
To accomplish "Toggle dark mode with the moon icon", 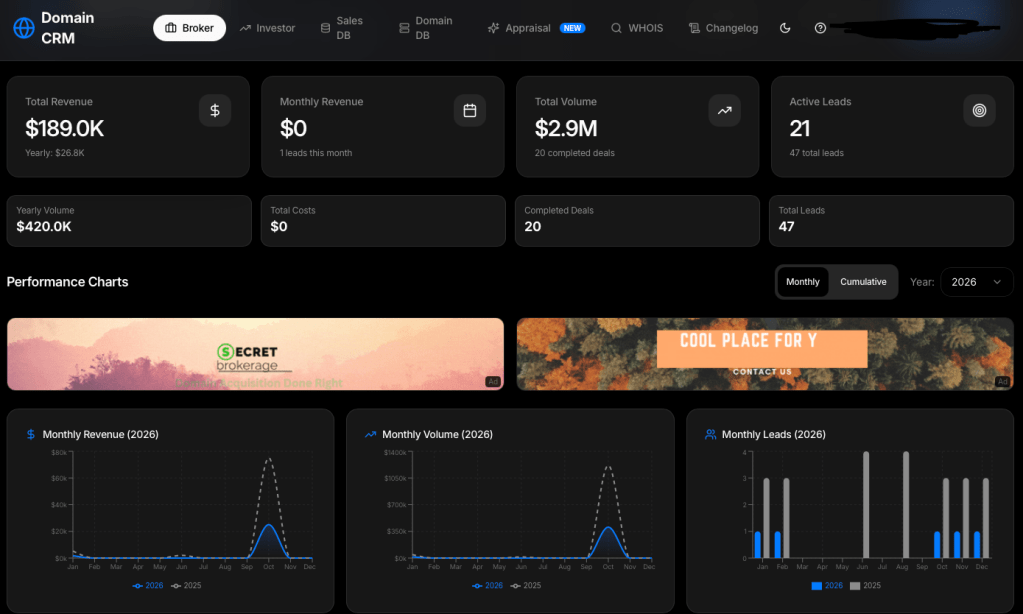I will tap(785, 28).
